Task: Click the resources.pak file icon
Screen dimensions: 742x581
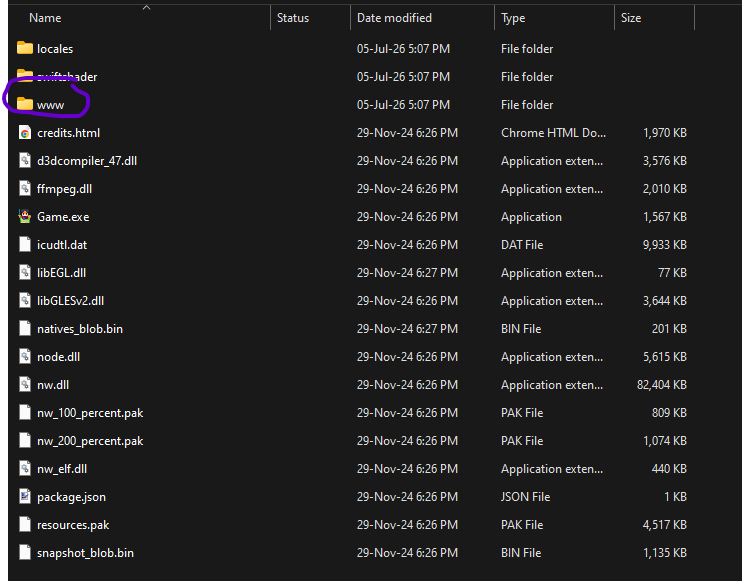Action: [x=25, y=524]
